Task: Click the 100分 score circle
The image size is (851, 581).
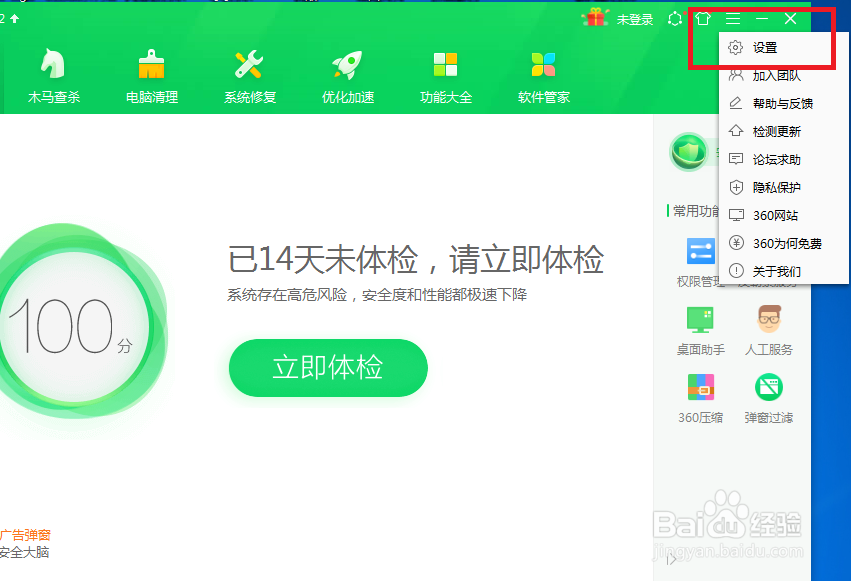Action: coord(74,326)
